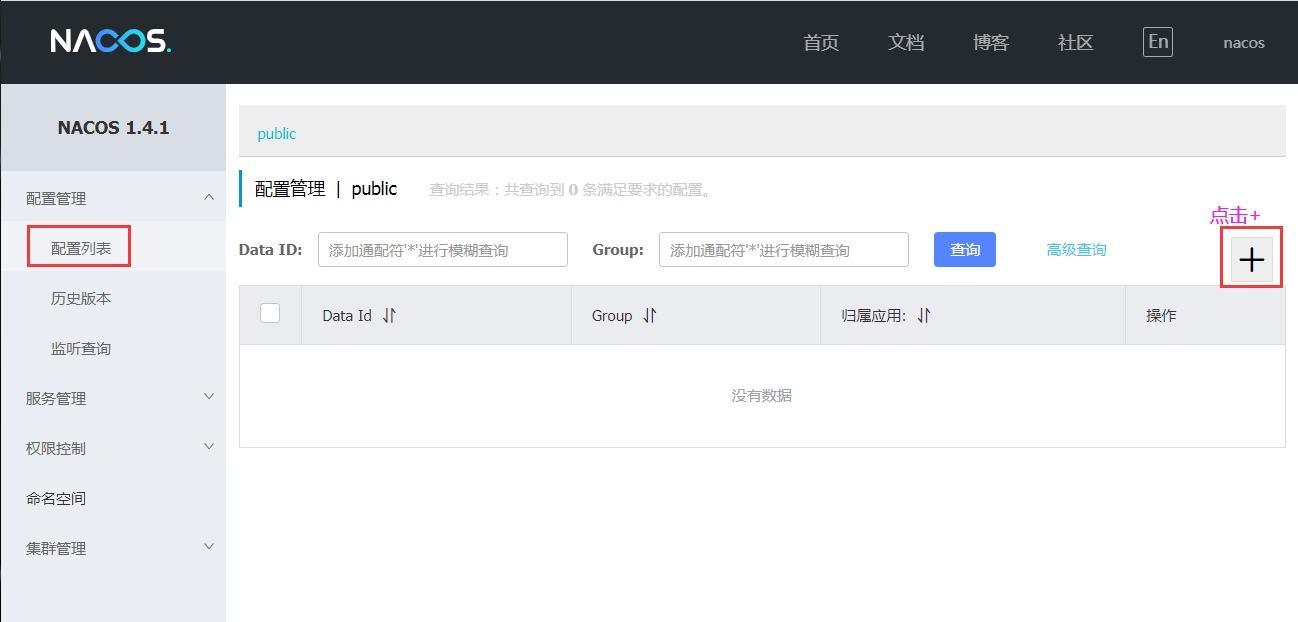Sort configurations by 归属应用 column
Screen dimensions: 1298x622
click(924, 314)
